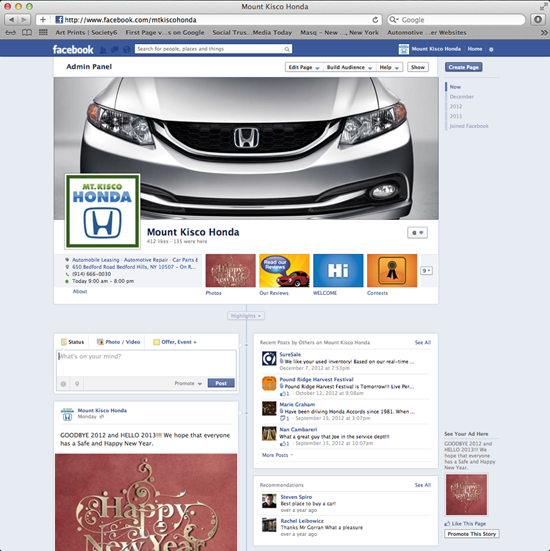The height and width of the screenshot is (551, 550).
Task: Go back with Safari's back arrow
Action: tap(11, 20)
